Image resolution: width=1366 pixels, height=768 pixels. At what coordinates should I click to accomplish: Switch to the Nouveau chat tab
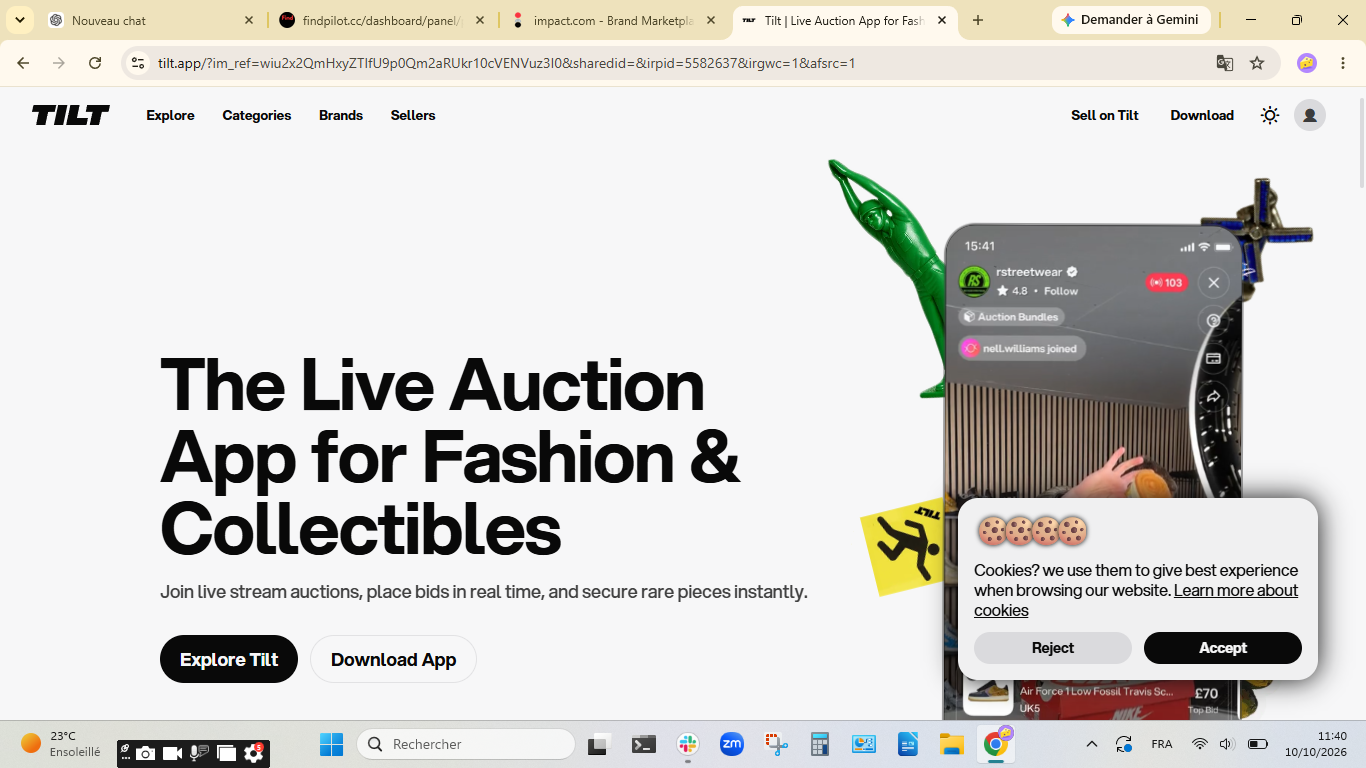coord(152,20)
